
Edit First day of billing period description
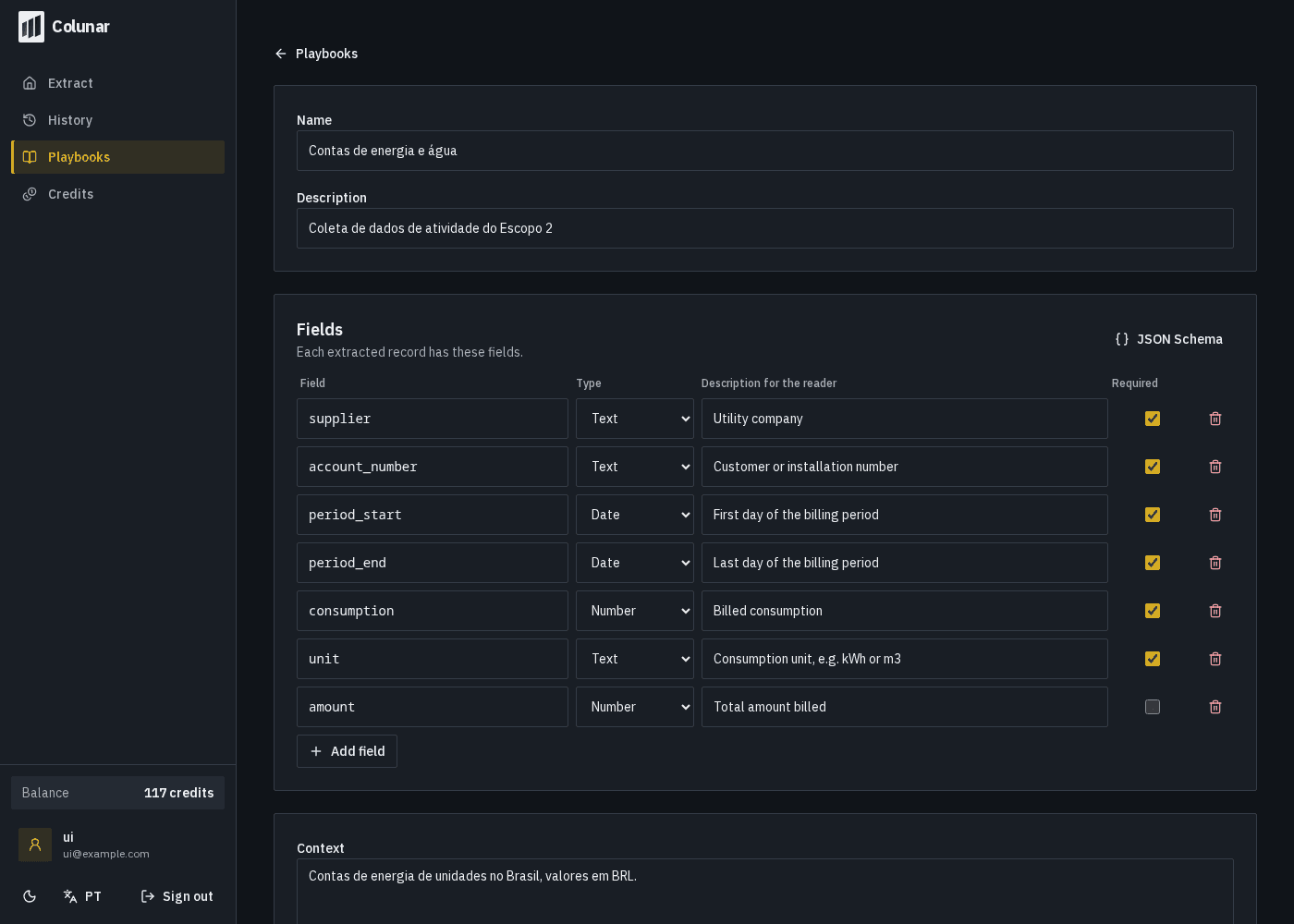point(905,515)
